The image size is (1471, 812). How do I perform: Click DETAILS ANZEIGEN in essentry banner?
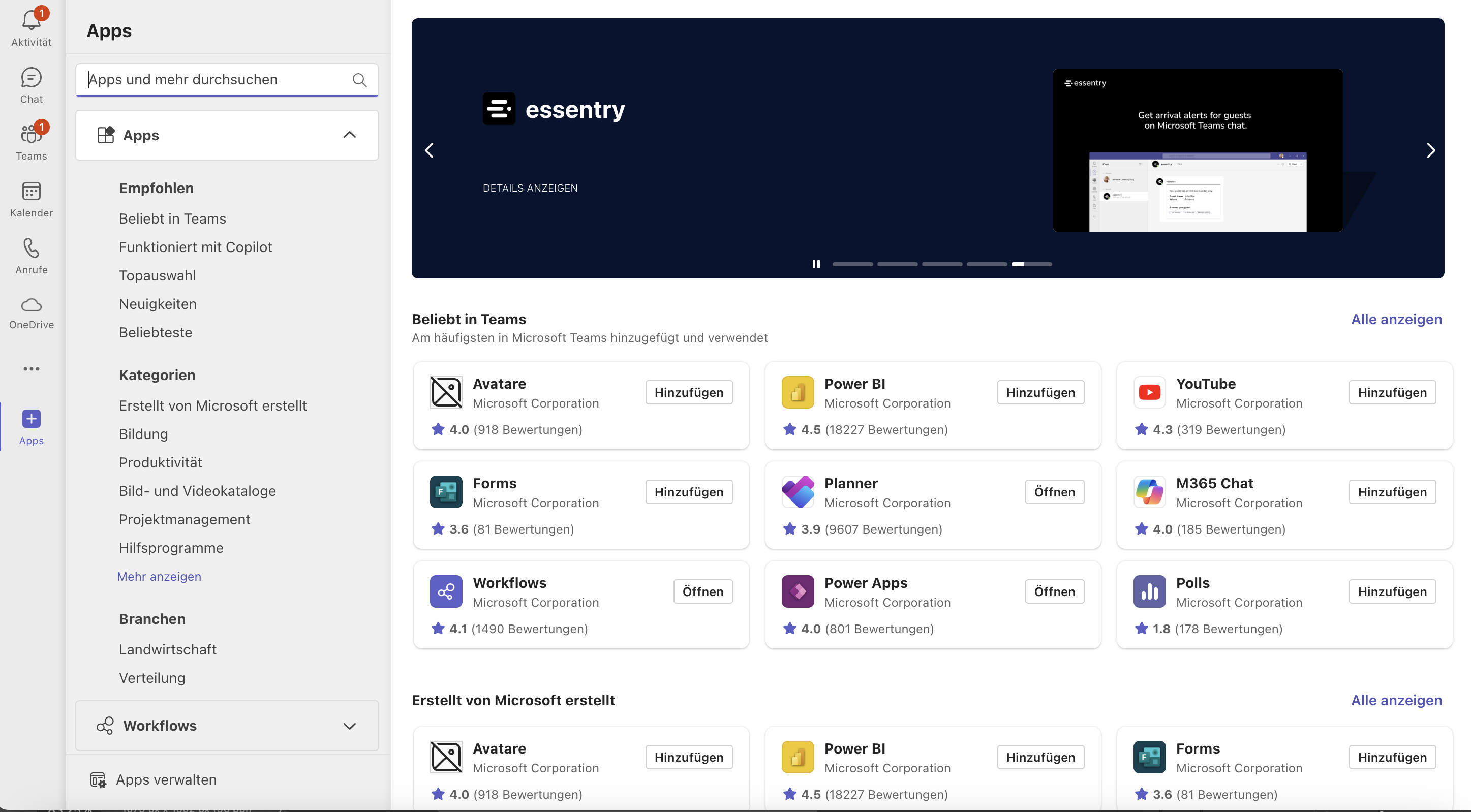click(x=531, y=188)
